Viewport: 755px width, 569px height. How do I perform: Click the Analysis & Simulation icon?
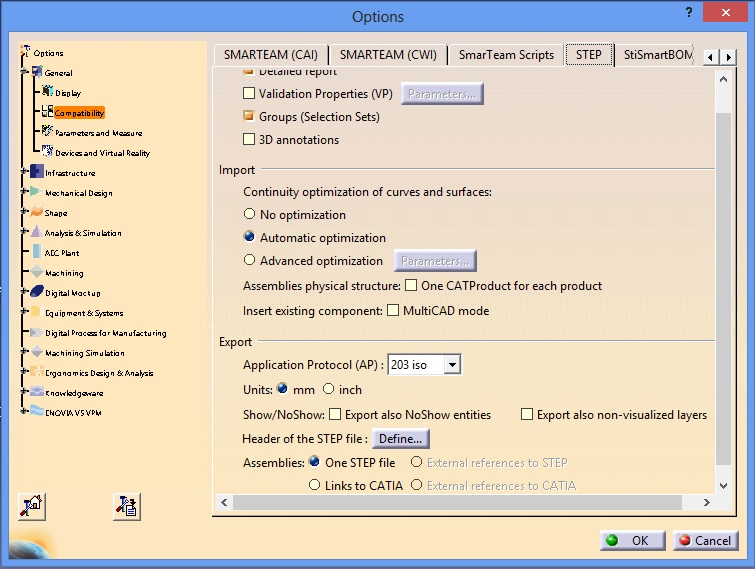(x=36, y=232)
